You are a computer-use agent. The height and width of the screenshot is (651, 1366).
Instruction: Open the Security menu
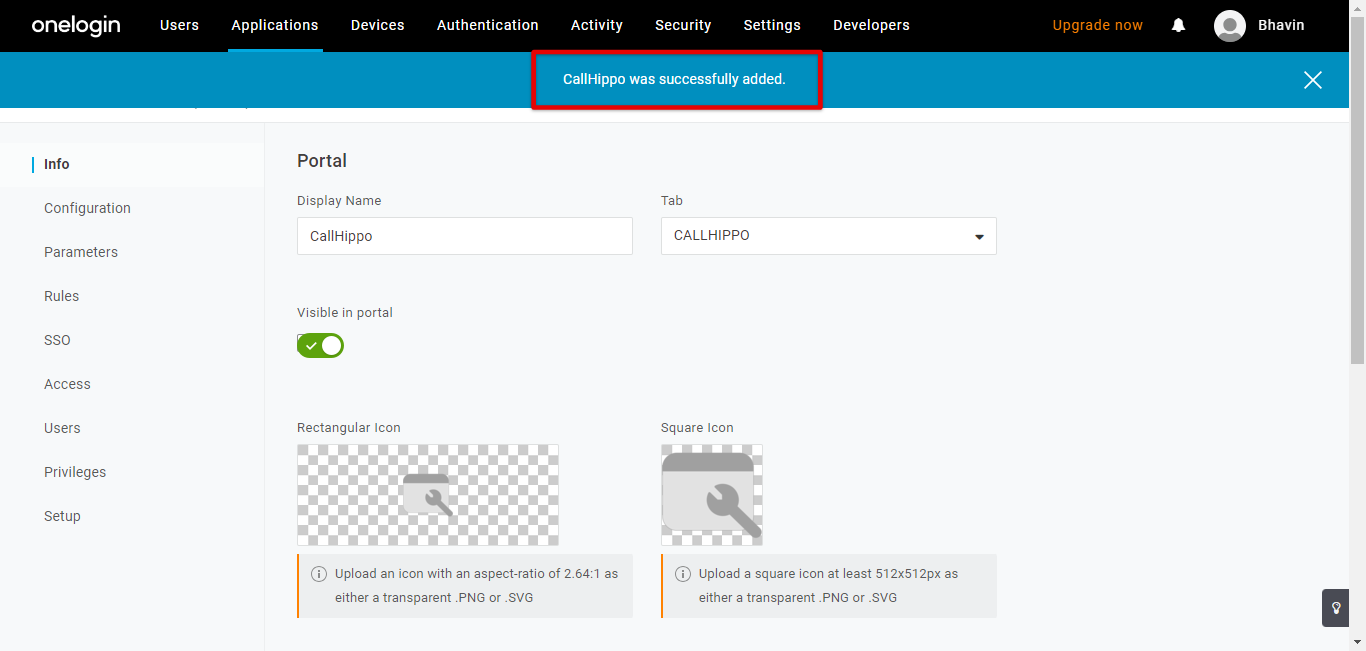683,25
